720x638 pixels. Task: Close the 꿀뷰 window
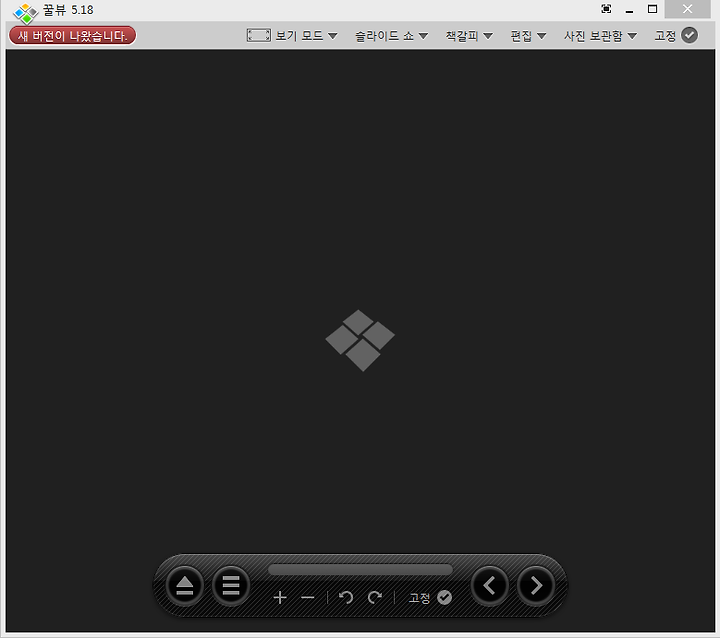point(687,9)
